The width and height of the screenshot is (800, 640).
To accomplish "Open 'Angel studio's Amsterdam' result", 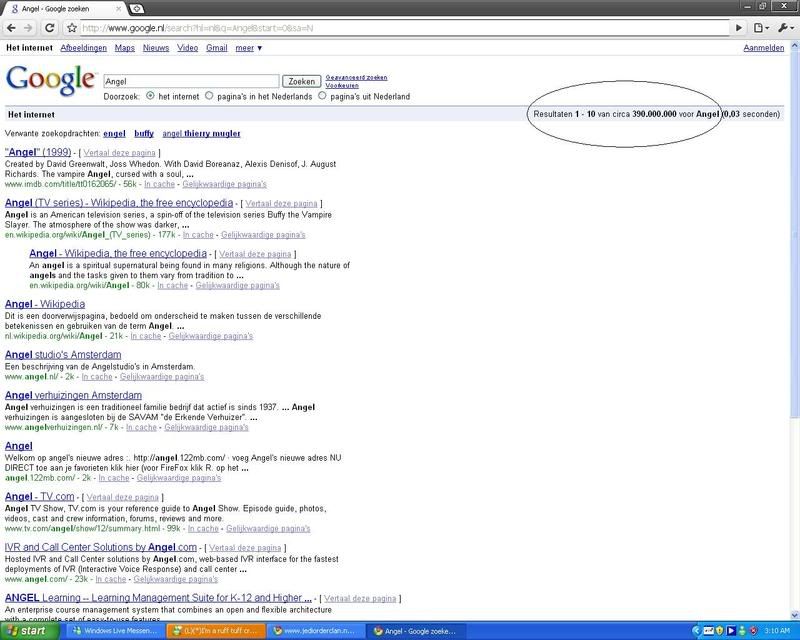I will tap(63, 355).
